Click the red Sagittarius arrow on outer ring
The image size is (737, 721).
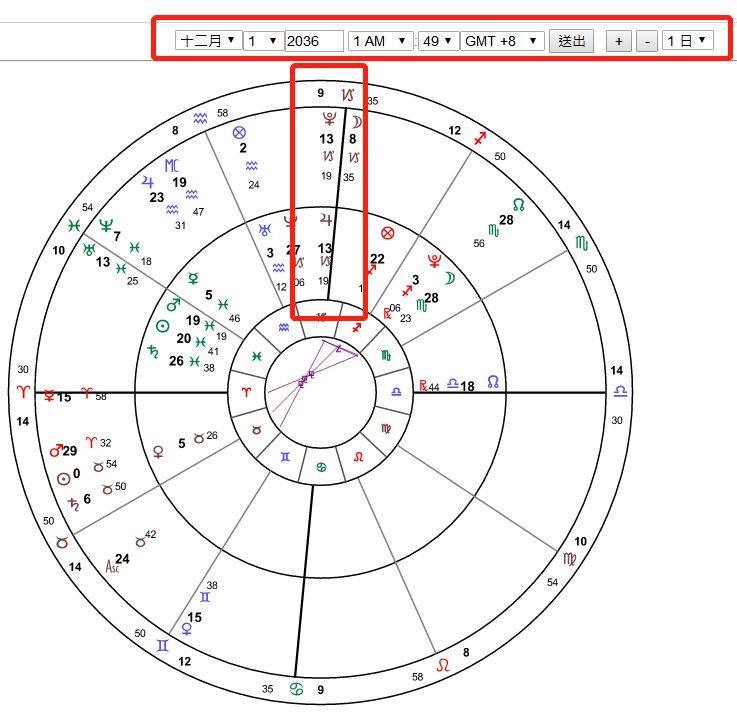pos(482,137)
